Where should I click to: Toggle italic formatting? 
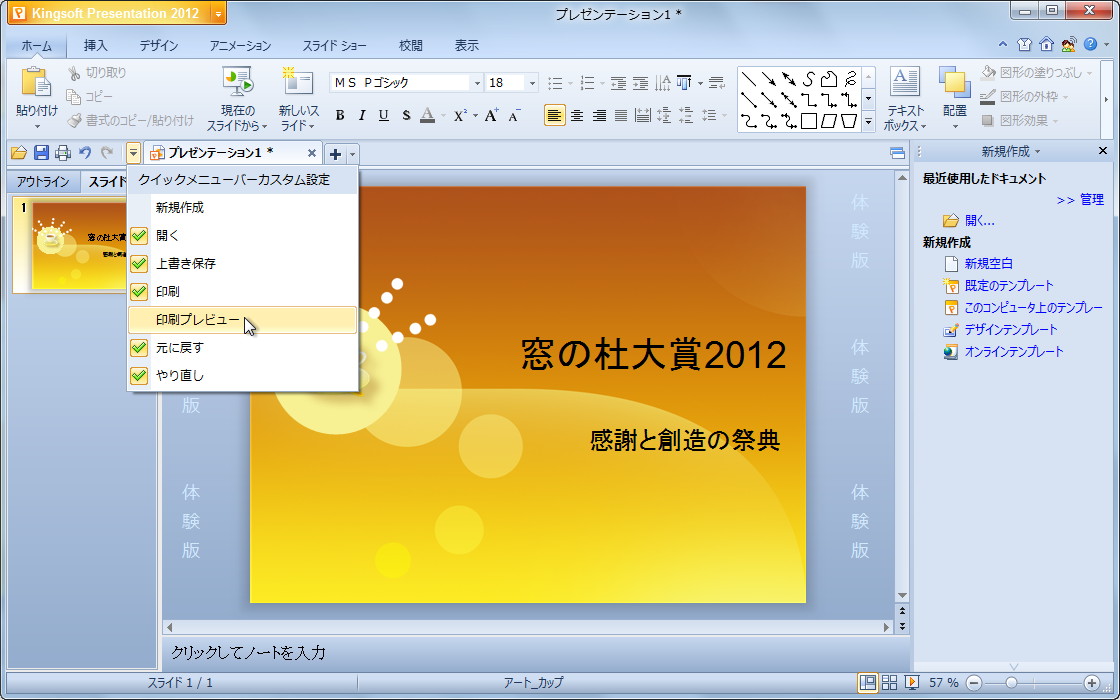click(361, 115)
